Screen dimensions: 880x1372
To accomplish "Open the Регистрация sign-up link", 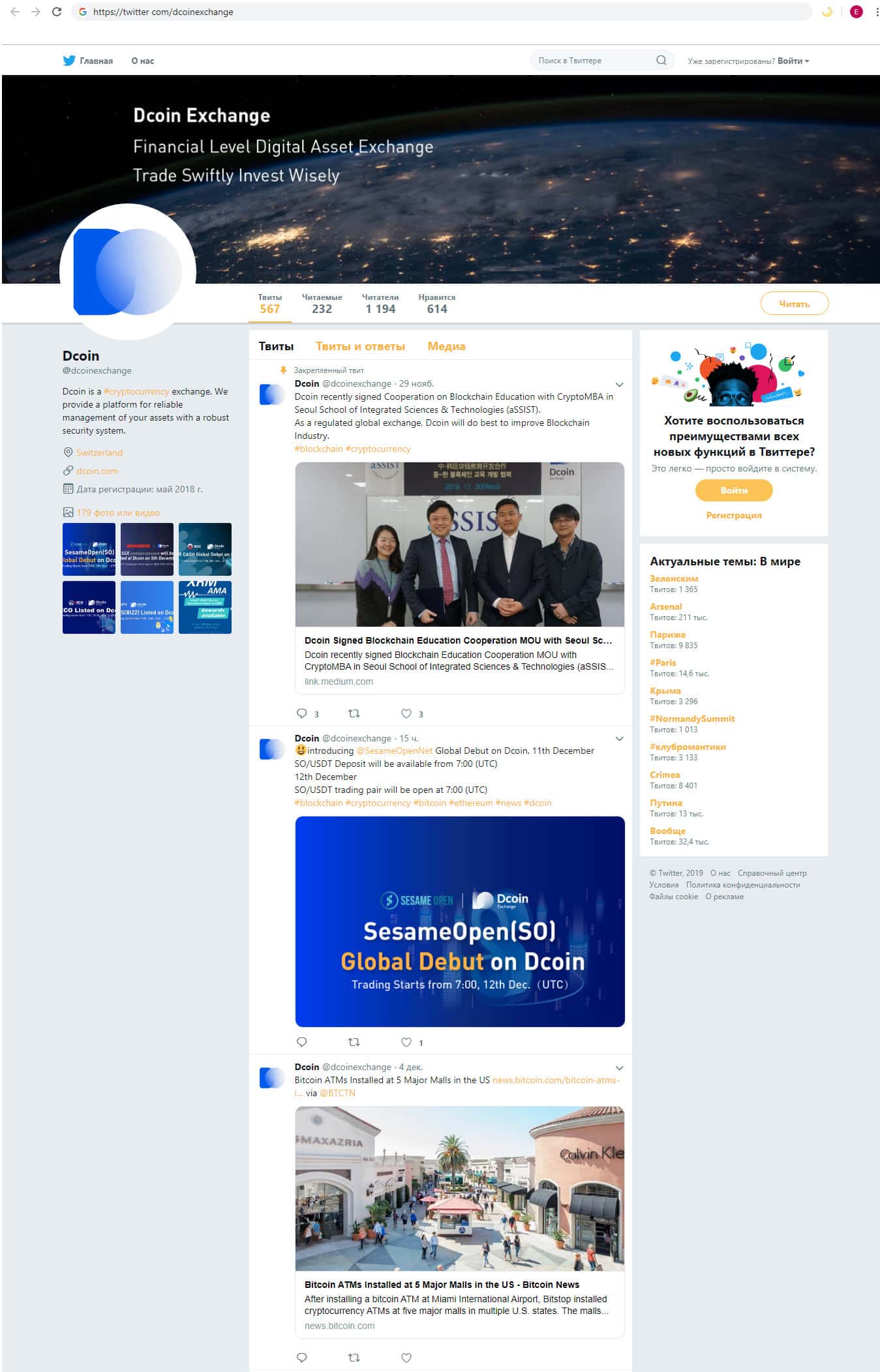I will (734, 515).
